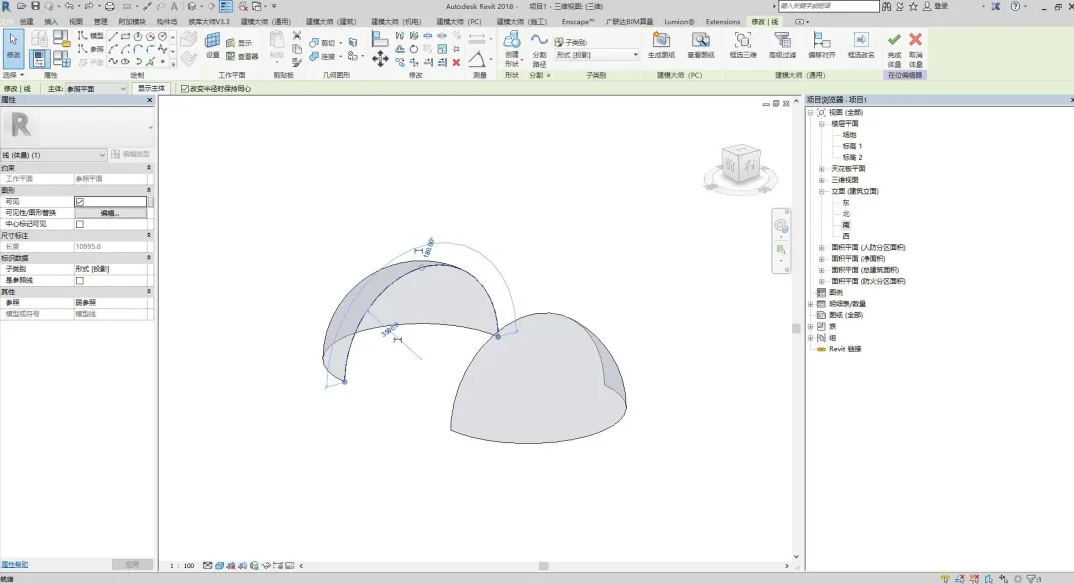The width and height of the screenshot is (1074, 584).
Task: Click the green 完成体量 checkmark icon
Action: pos(894,41)
